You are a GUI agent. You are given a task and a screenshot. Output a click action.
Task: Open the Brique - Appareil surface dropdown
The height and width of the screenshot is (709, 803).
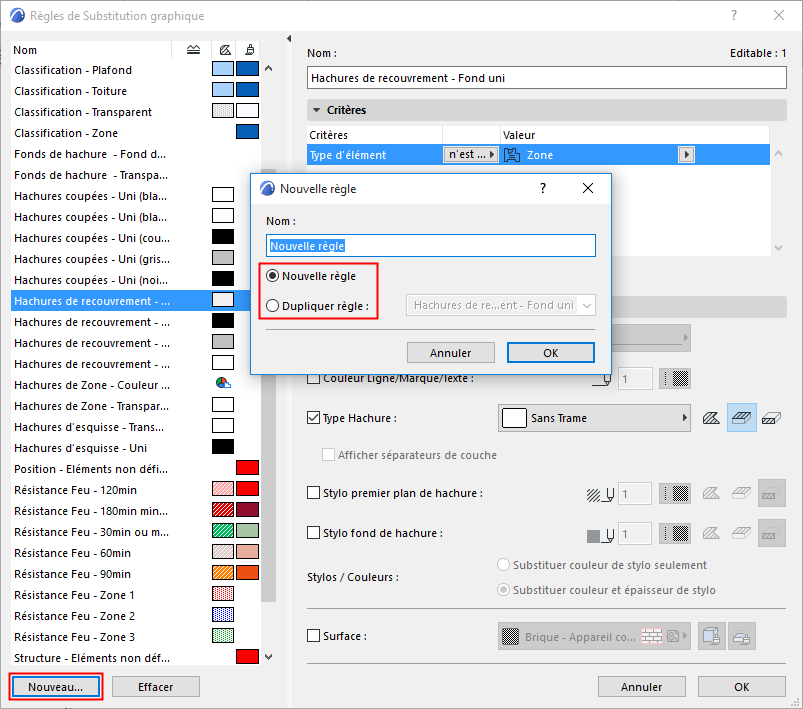(x=594, y=636)
